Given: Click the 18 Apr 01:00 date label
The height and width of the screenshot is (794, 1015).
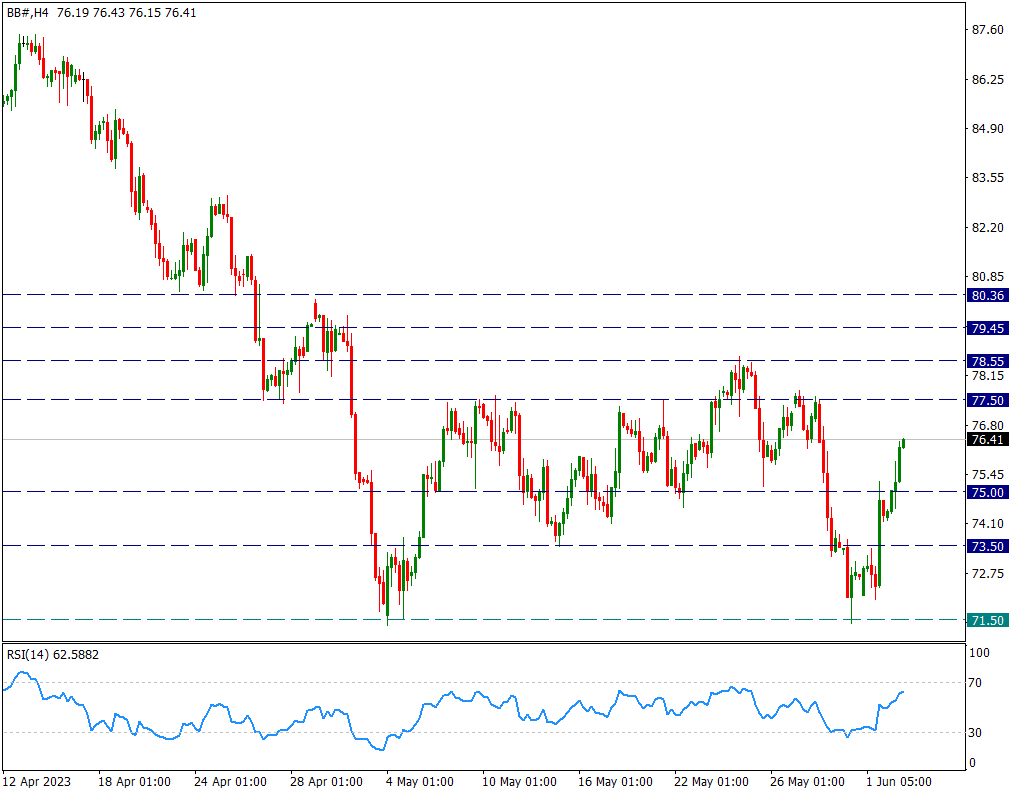Looking at the screenshot, I should click(134, 782).
